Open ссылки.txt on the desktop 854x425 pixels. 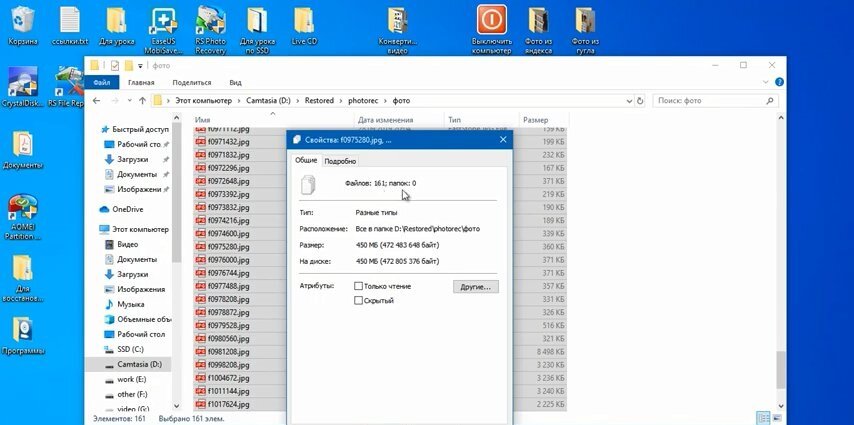69,25
